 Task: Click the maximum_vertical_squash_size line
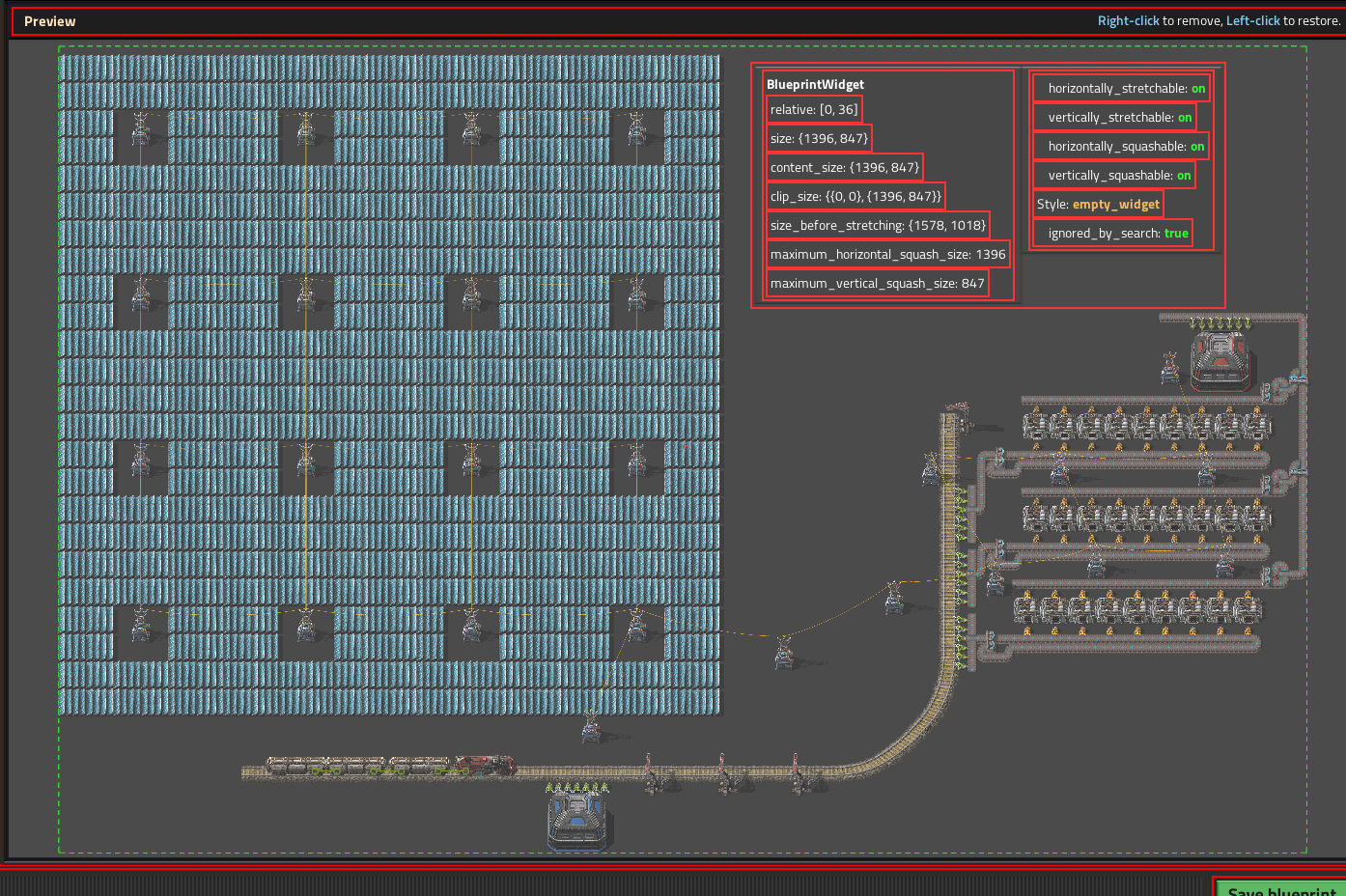coord(878,283)
